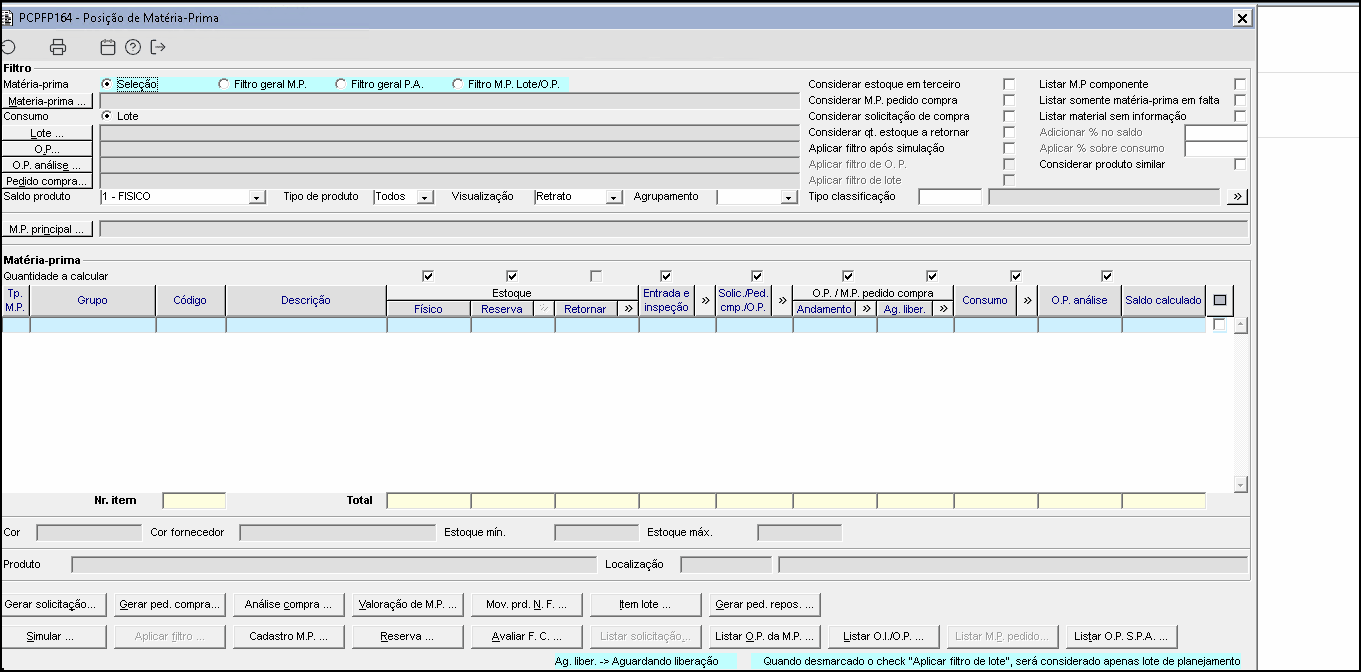
Task: Click the Gerar ped. compra... button
Action: [x=169, y=605]
